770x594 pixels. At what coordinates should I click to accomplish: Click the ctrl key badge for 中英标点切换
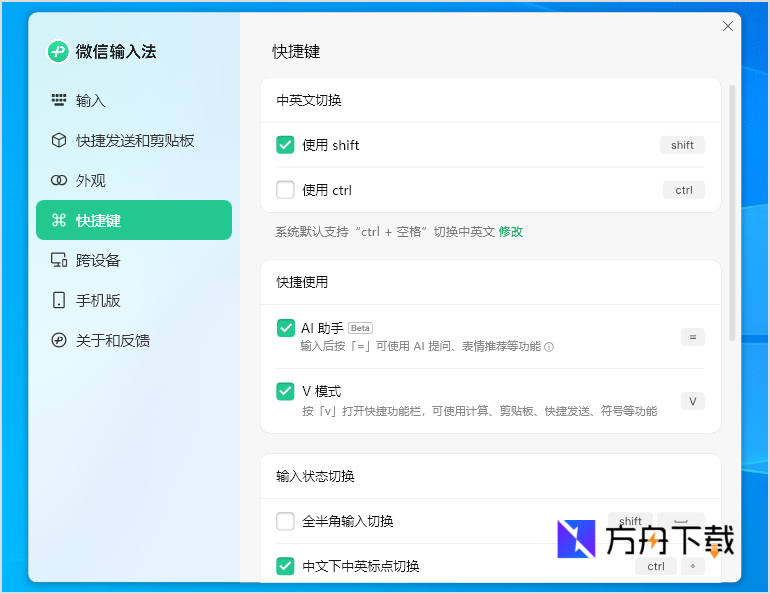[656, 566]
